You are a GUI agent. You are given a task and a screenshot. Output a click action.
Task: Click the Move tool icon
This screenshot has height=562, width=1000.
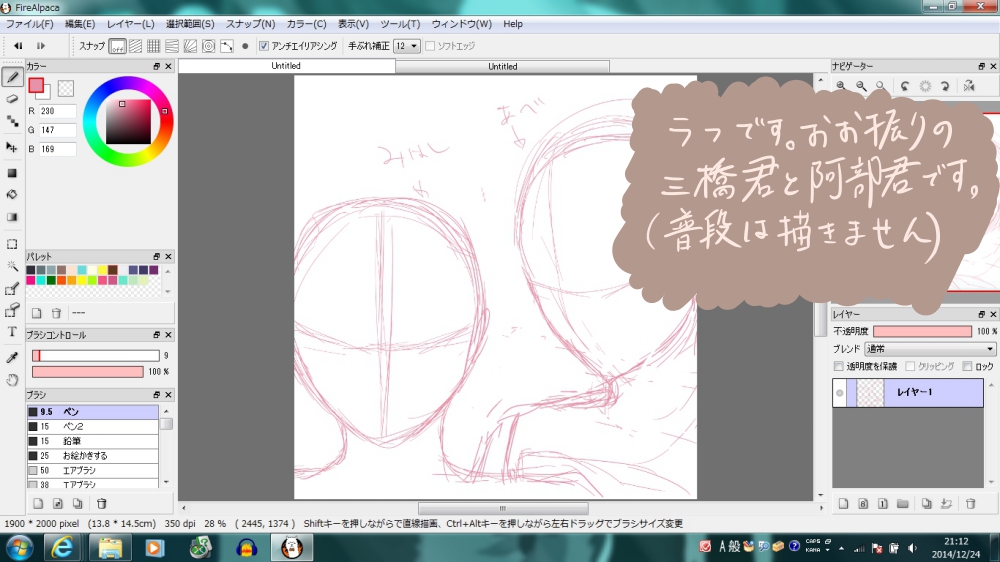(x=12, y=147)
